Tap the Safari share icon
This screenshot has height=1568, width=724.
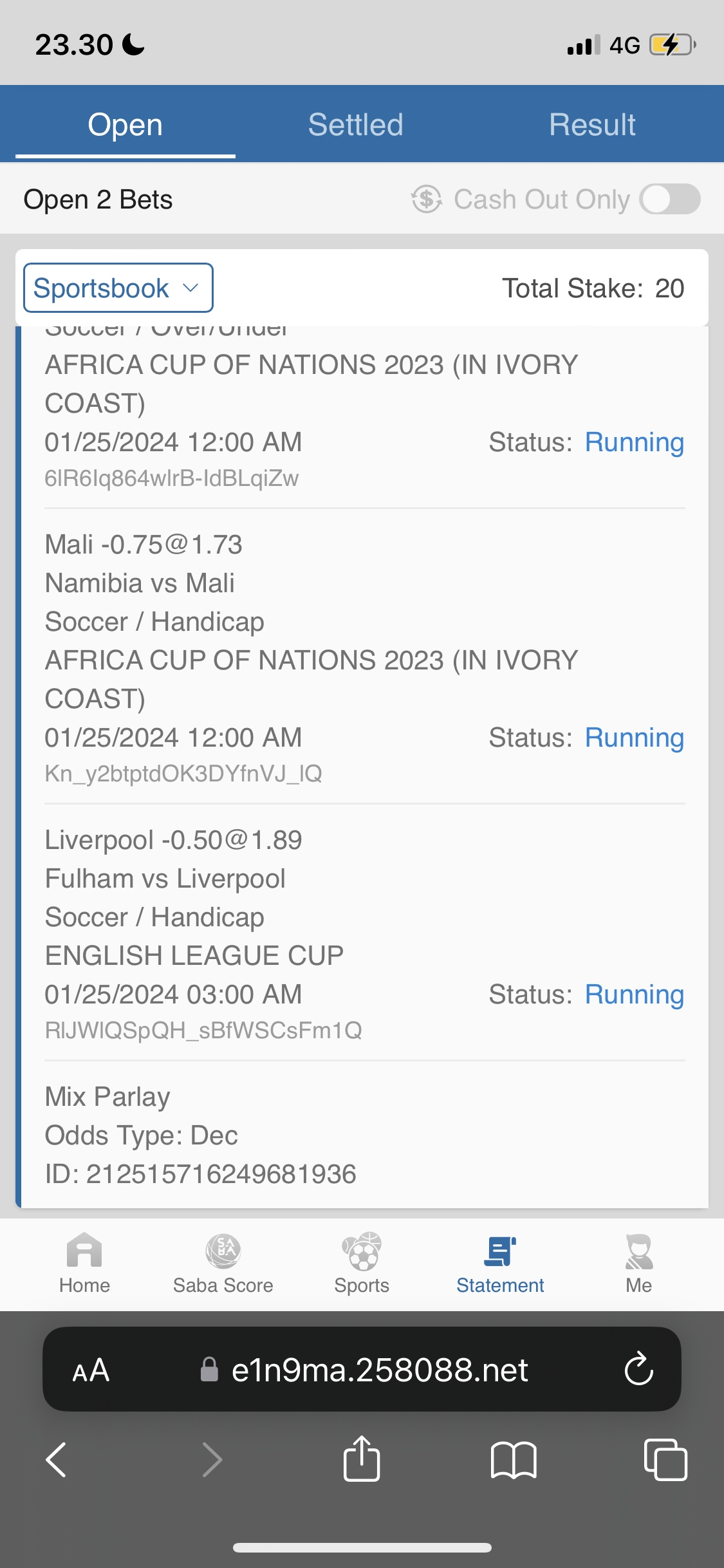pyautogui.click(x=362, y=1459)
